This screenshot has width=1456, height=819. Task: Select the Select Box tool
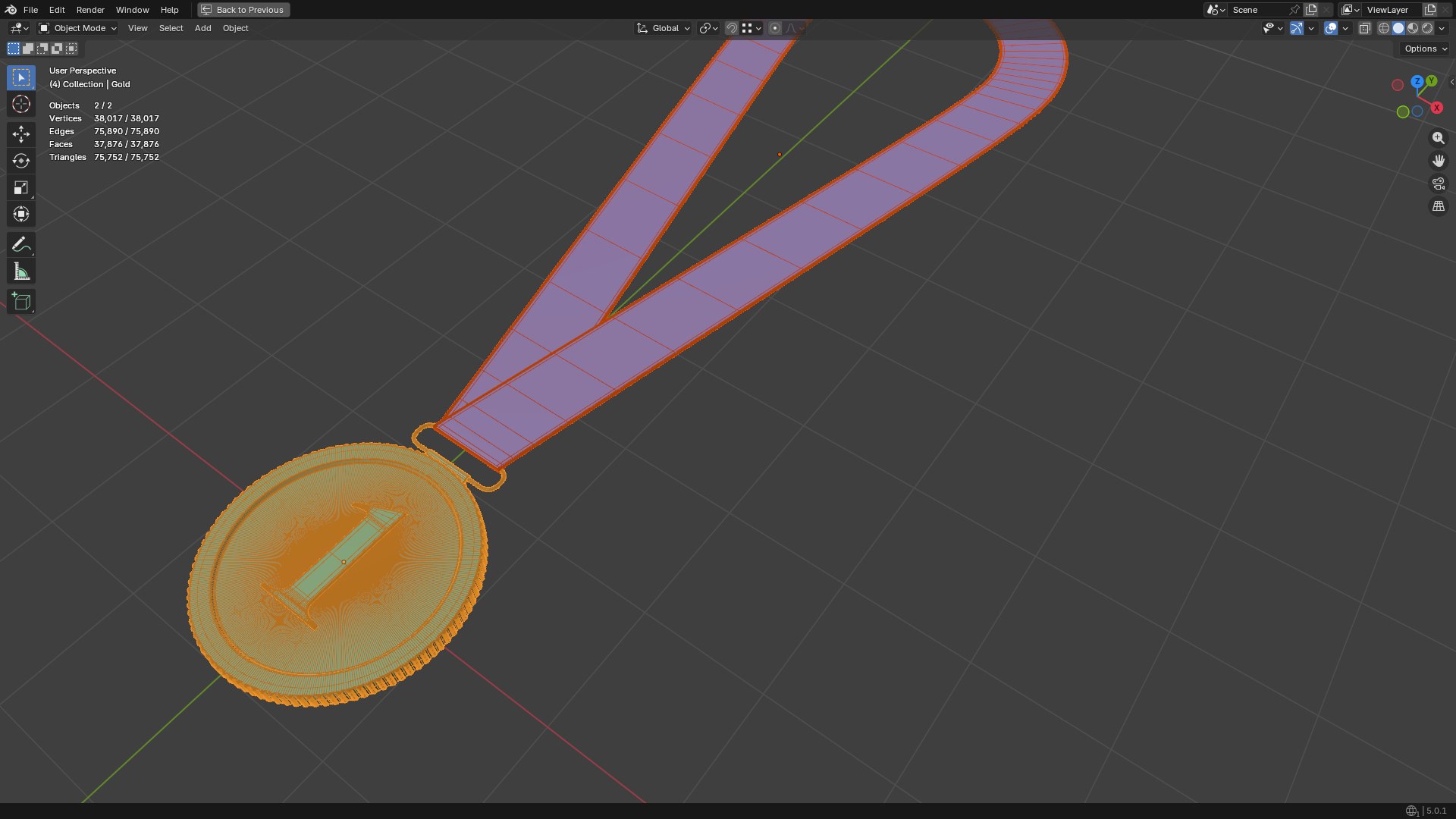21,77
